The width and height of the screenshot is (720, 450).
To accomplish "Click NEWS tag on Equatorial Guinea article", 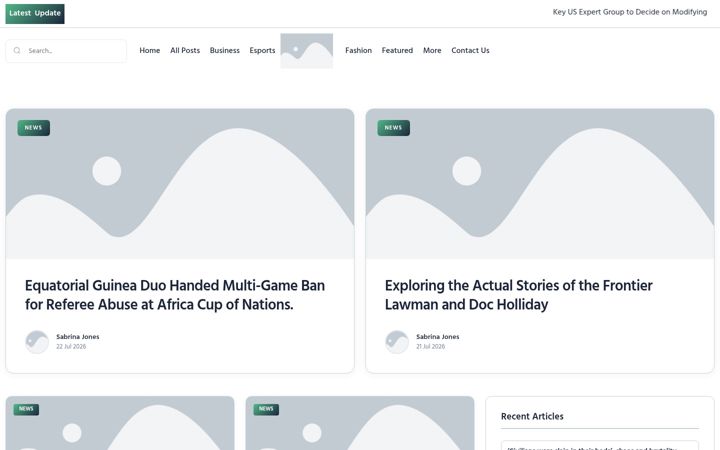I will point(34,128).
